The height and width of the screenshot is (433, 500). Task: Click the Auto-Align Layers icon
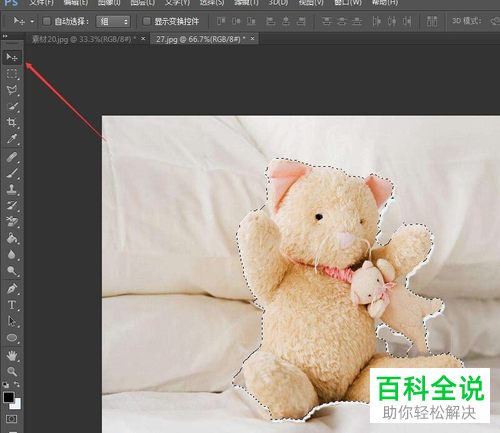(432, 21)
